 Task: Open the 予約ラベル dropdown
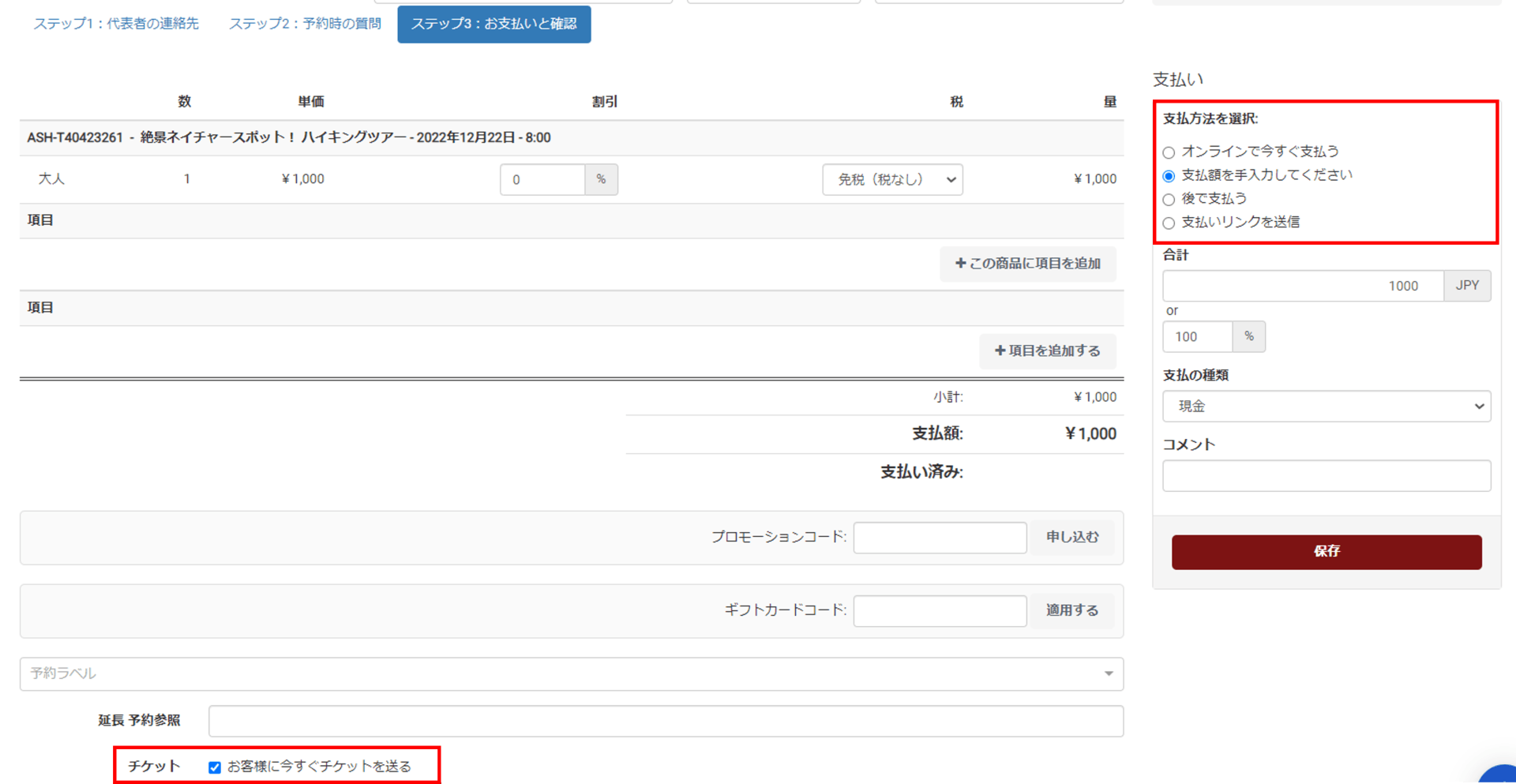click(x=572, y=674)
